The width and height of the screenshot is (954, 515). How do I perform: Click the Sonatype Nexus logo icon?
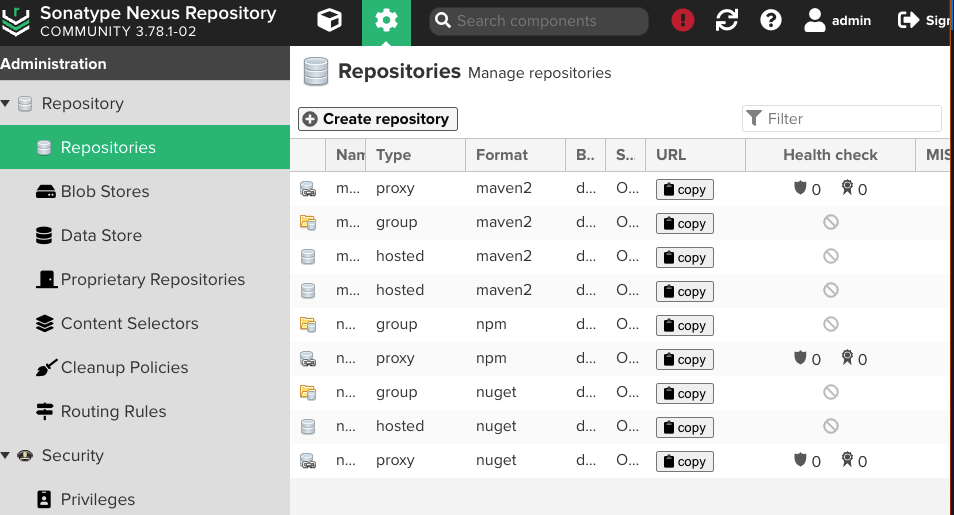click(16, 21)
